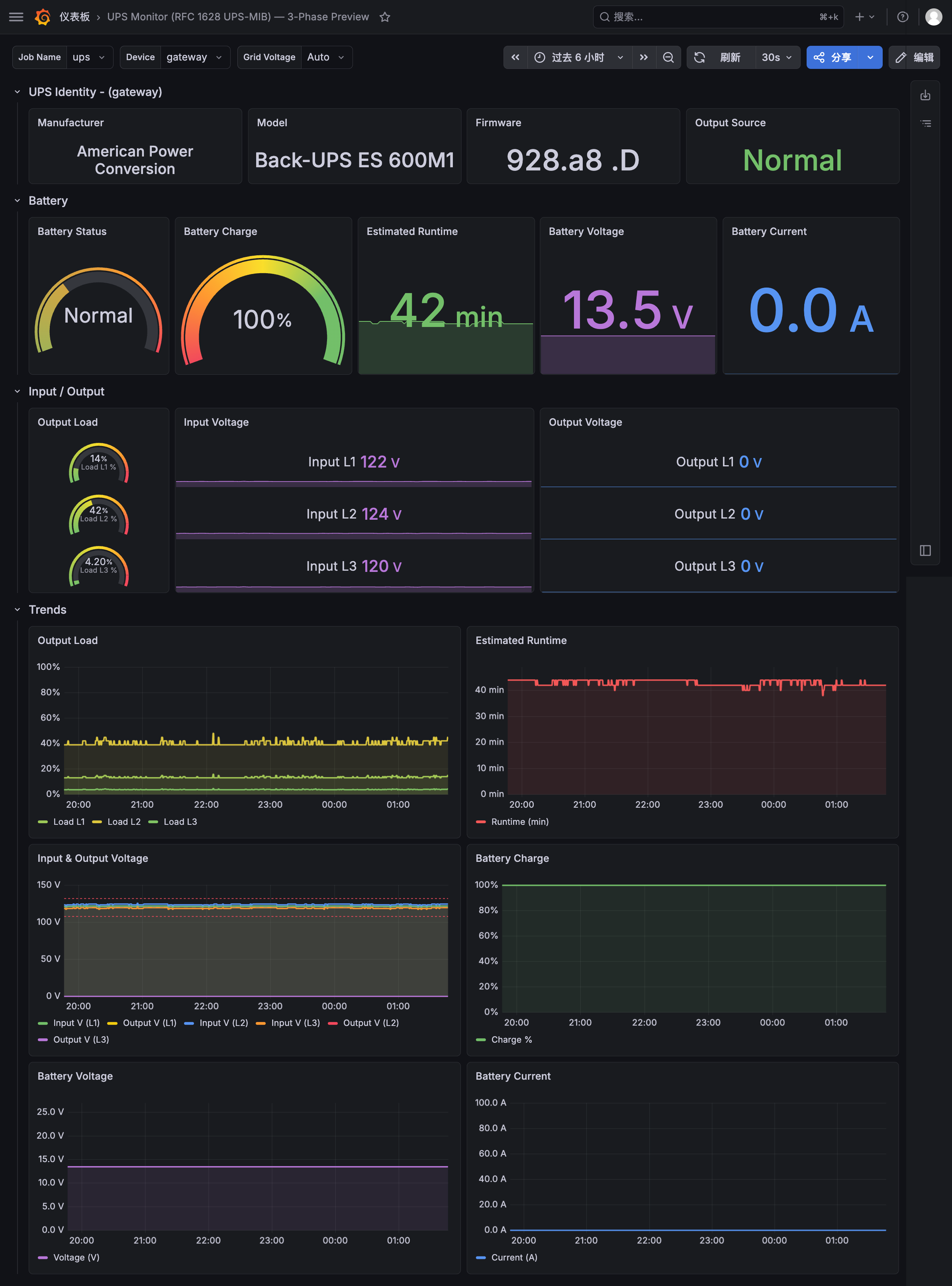Screen dimensions: 952x1286
Task: Click the 仪表板 breadcrumb link
Action: [74, 17]
